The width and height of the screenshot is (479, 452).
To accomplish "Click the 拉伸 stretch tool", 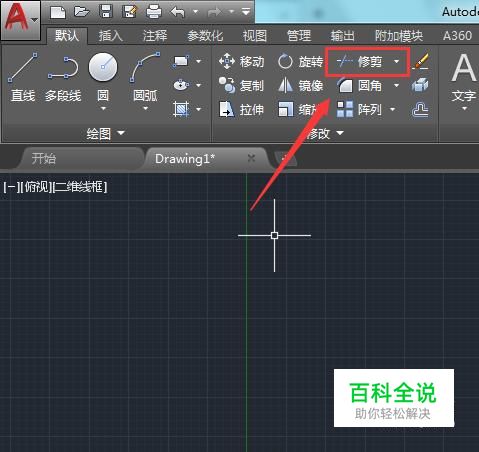I will [241, 109].
